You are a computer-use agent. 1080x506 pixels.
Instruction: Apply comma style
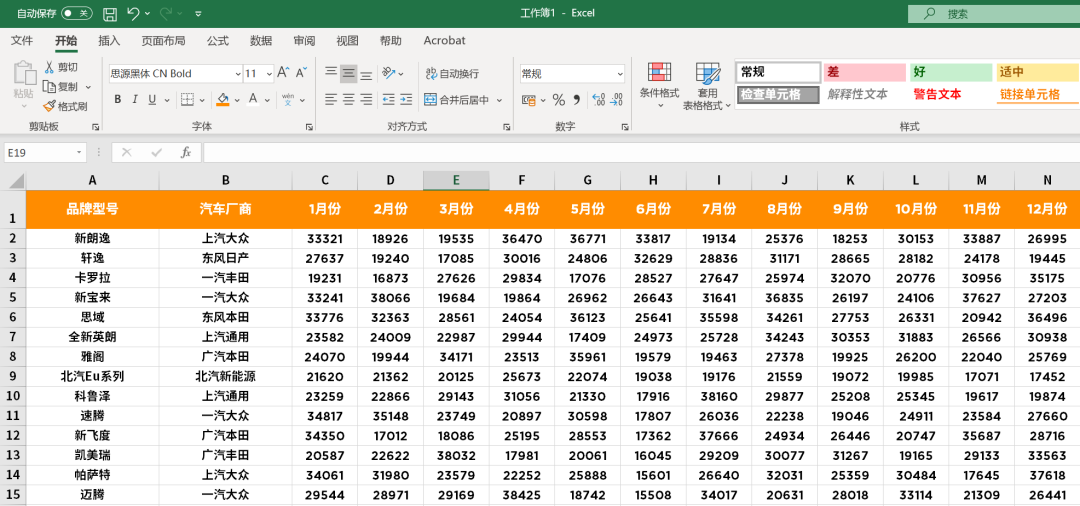click(x=577, y=101)
